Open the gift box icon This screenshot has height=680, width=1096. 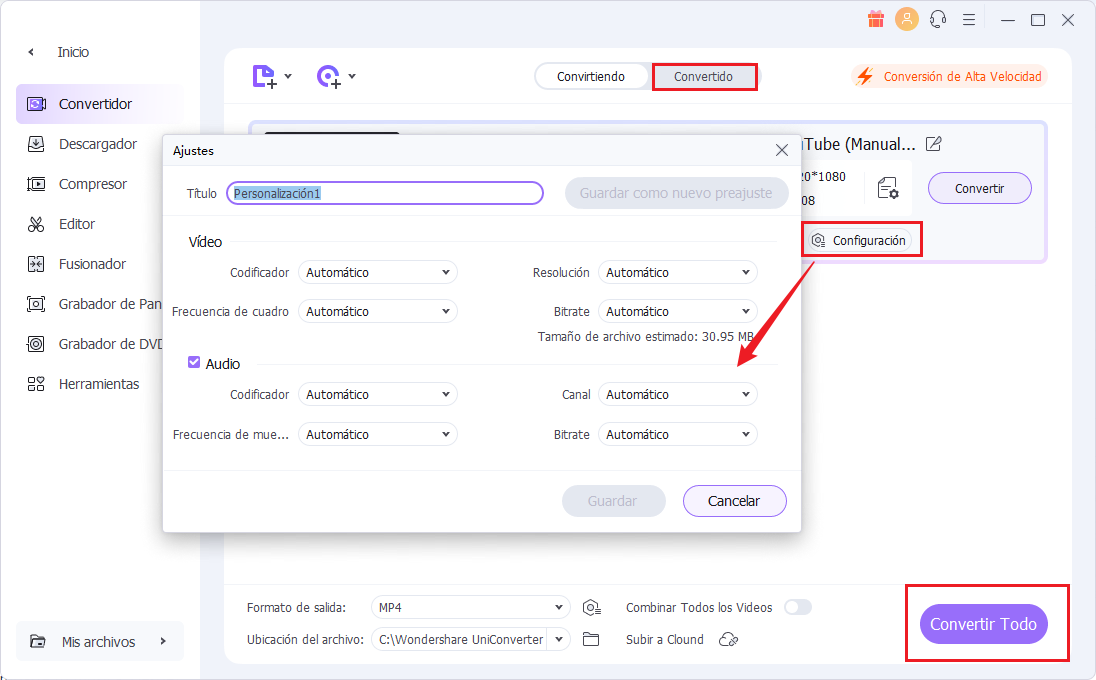(876, 19)
